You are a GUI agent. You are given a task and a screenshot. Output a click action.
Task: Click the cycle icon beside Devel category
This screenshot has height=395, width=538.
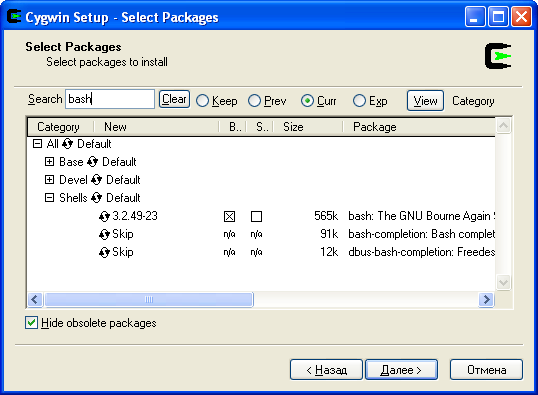[96, 180]
